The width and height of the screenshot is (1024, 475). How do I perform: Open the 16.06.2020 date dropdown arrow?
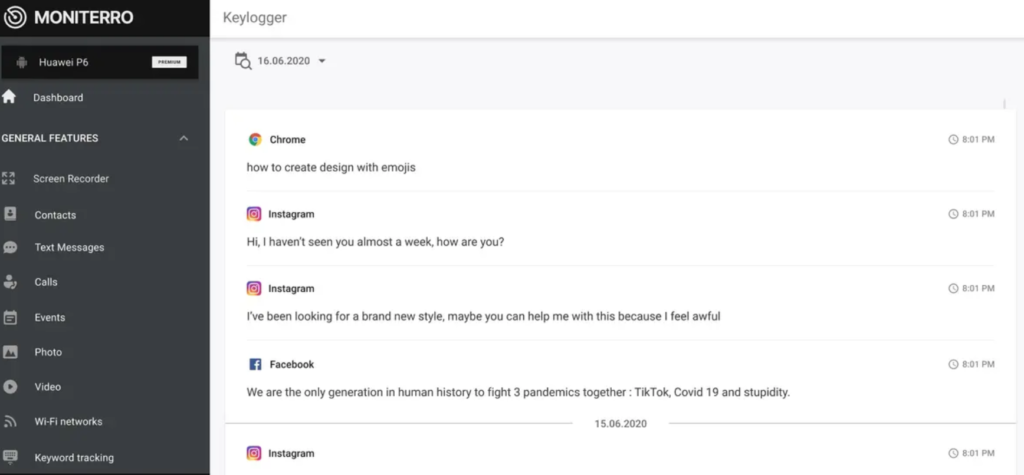point(321,61)
